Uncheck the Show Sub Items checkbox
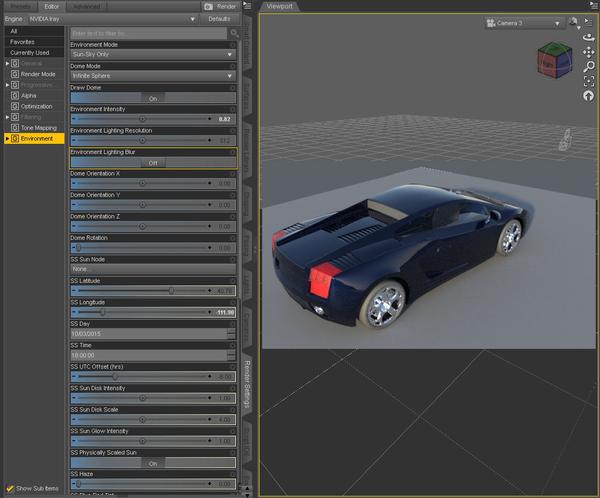This screenshot has height=498, width=600. coord(10,488)
